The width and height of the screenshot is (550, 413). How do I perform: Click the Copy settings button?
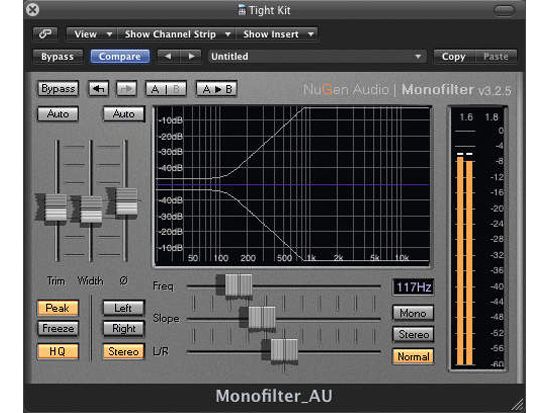454,56
